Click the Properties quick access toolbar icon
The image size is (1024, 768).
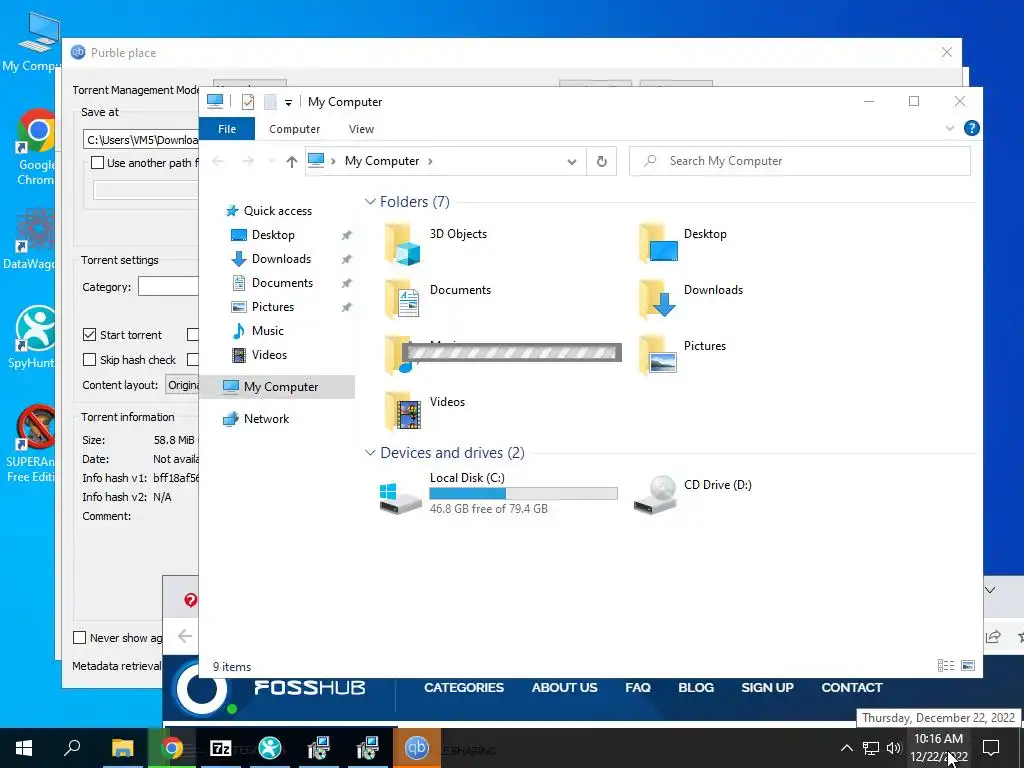(248, 102)
